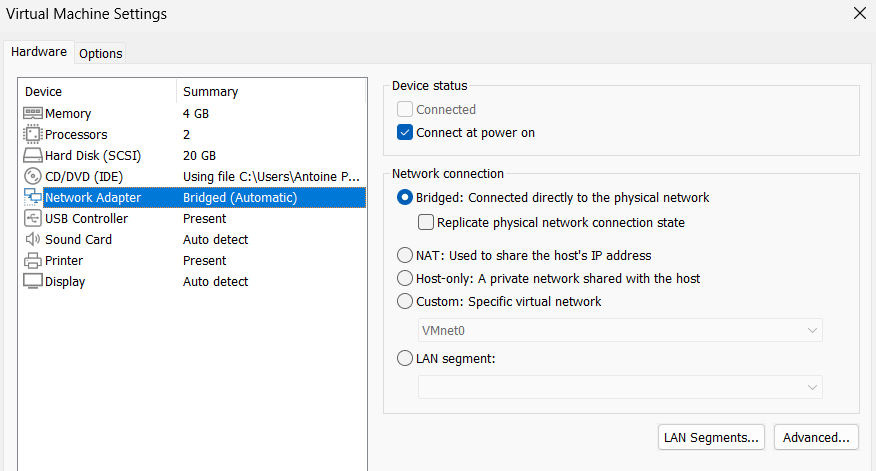This screenshot has width=876, height=471.
Task: Click the USB Controller icon
Action: click(x=32, y=219)
